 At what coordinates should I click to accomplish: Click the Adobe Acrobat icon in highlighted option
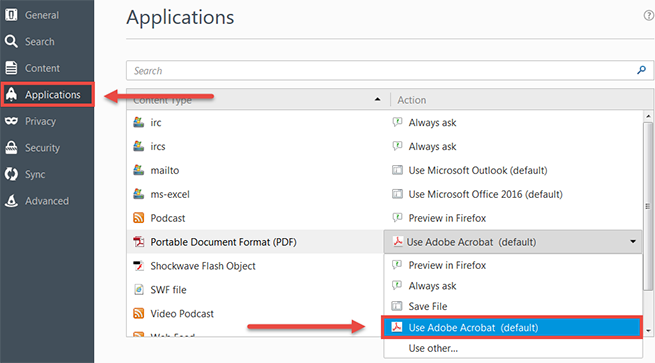point(397,327)
